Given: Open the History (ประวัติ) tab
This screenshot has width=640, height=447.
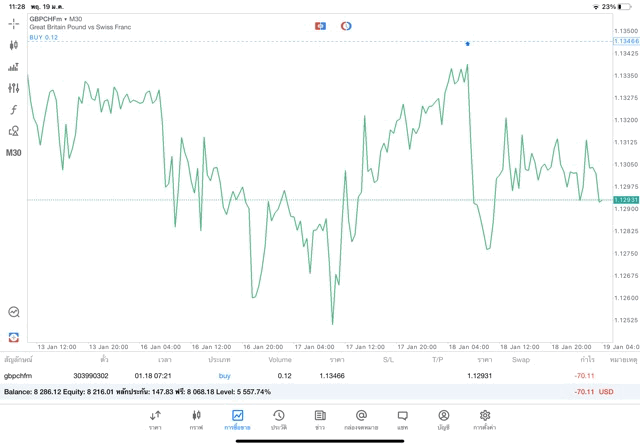Looking at the screenshot, I should (278, 419).
